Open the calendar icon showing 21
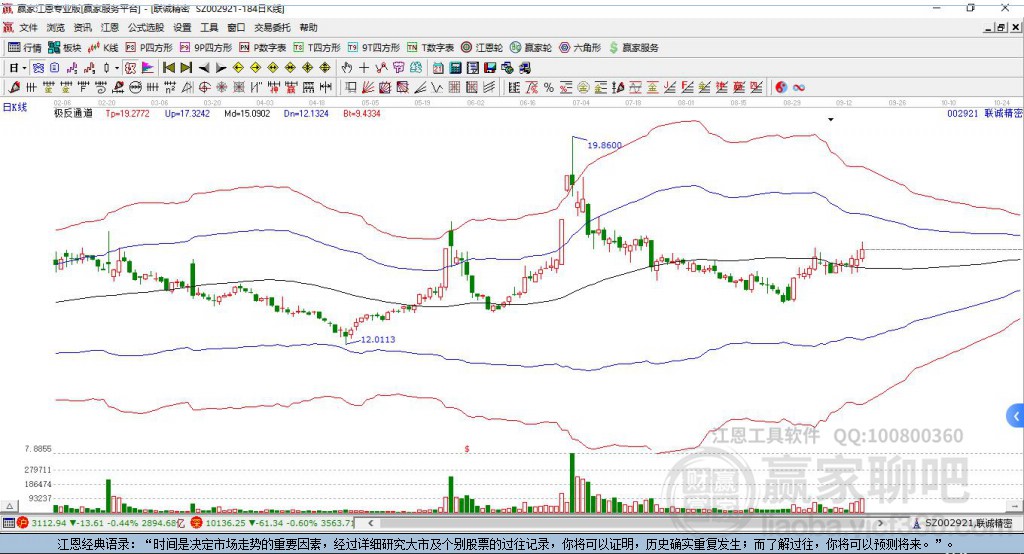Viewport: 1024px width, 554px height. pos(438,68)
